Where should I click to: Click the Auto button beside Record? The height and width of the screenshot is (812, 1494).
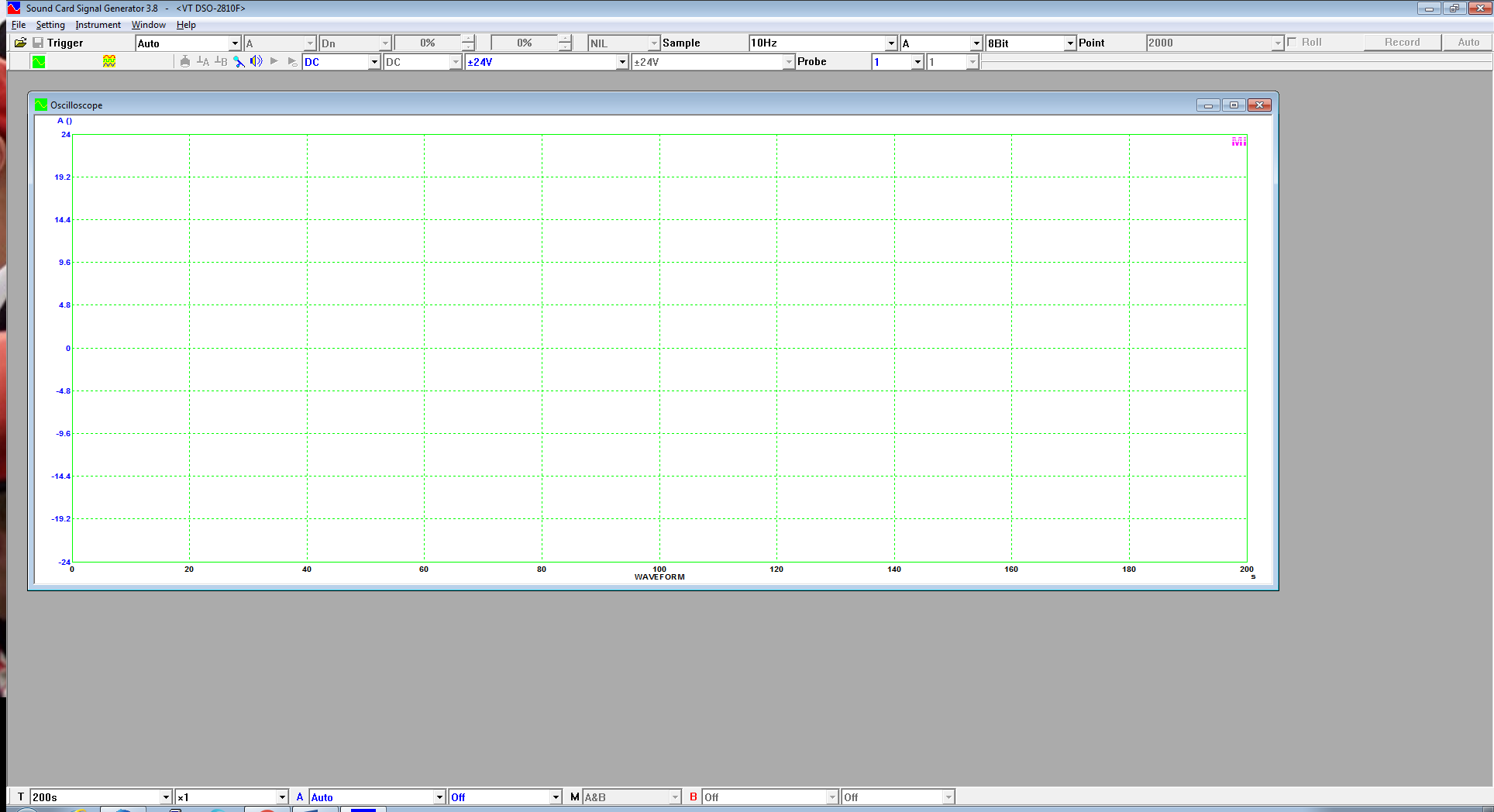[1468, 43]
